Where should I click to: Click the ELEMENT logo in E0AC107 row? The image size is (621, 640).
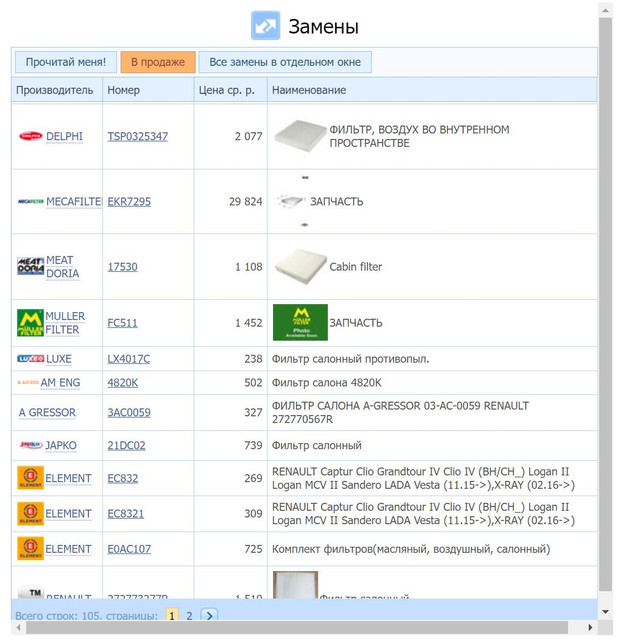point(30,549)
